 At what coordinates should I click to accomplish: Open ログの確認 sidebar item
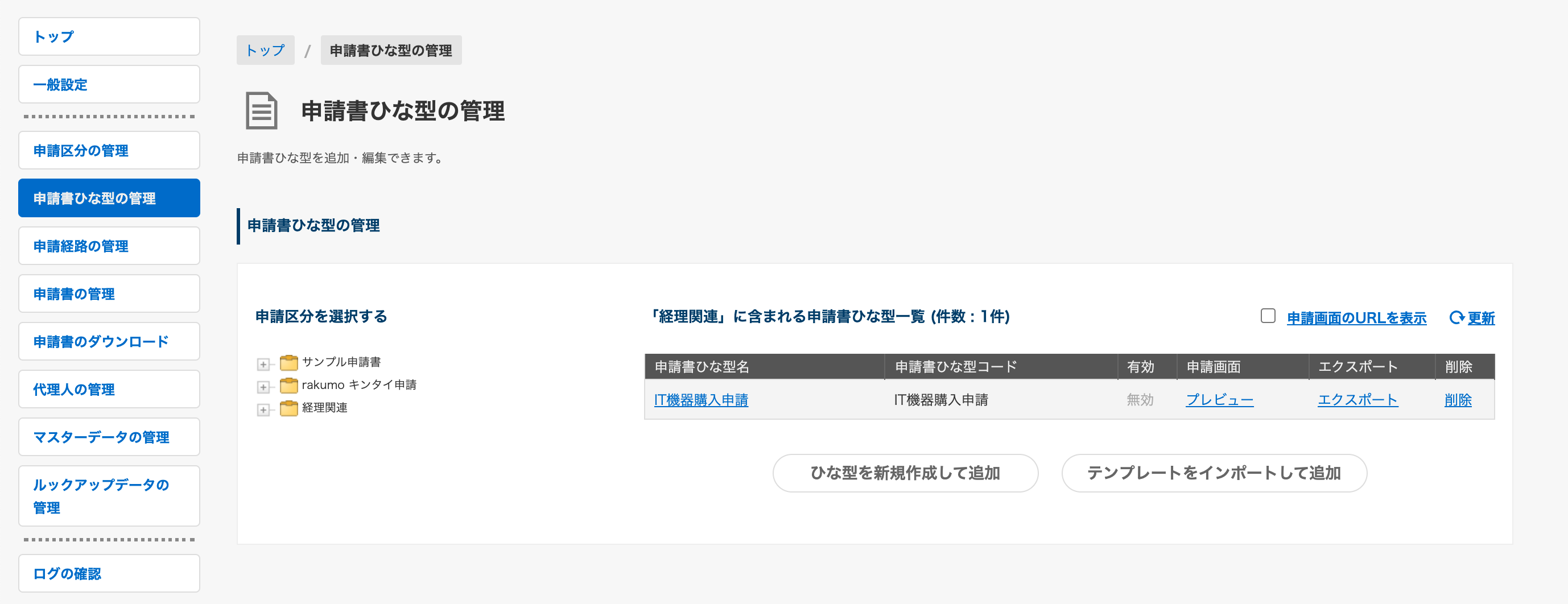coord(109,573)
